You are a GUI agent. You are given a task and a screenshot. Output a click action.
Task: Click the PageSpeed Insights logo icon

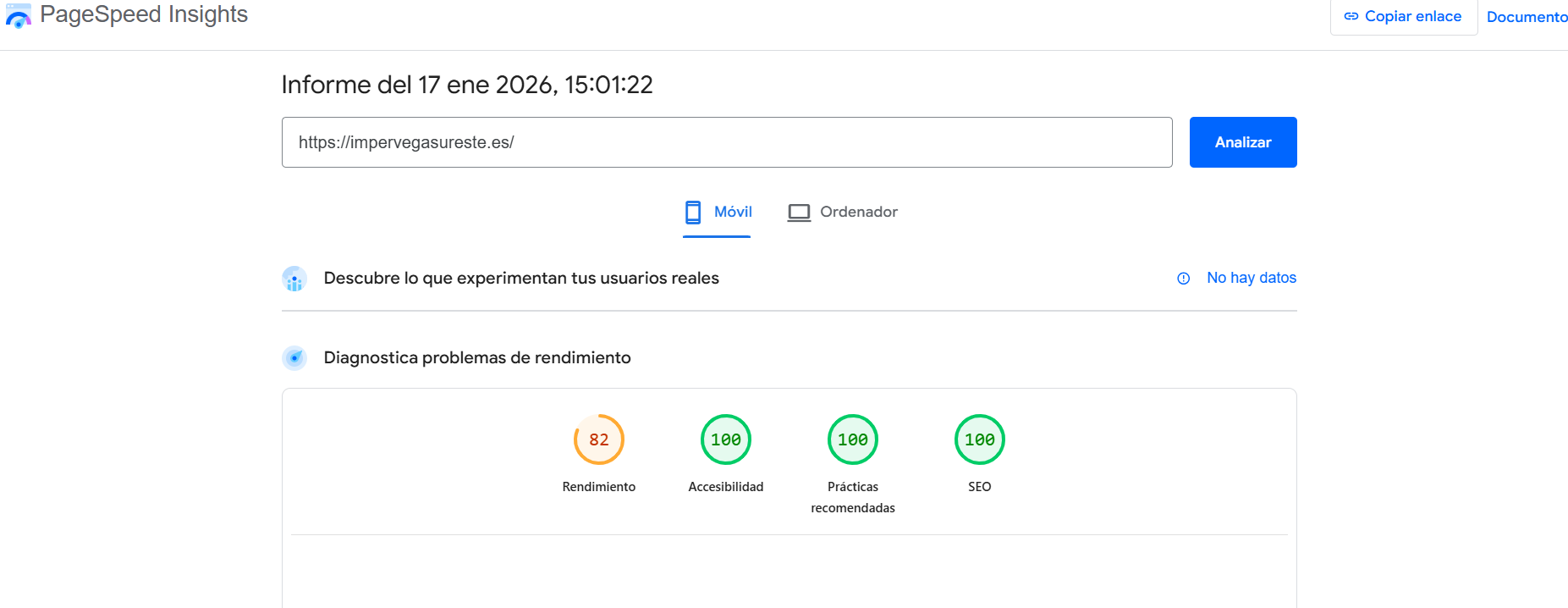[x=18, y=15]
